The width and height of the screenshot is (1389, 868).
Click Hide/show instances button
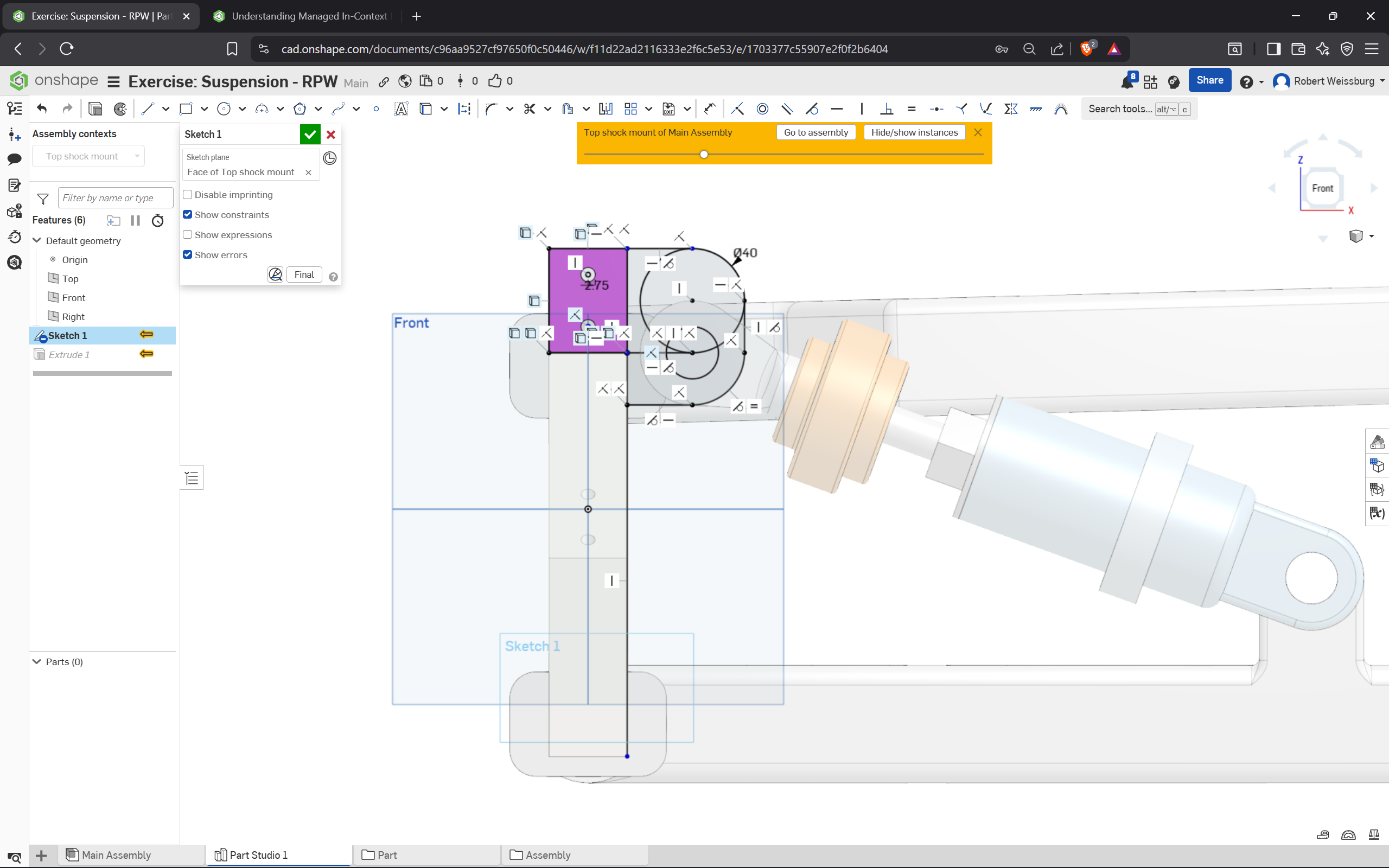click(914, 132)
